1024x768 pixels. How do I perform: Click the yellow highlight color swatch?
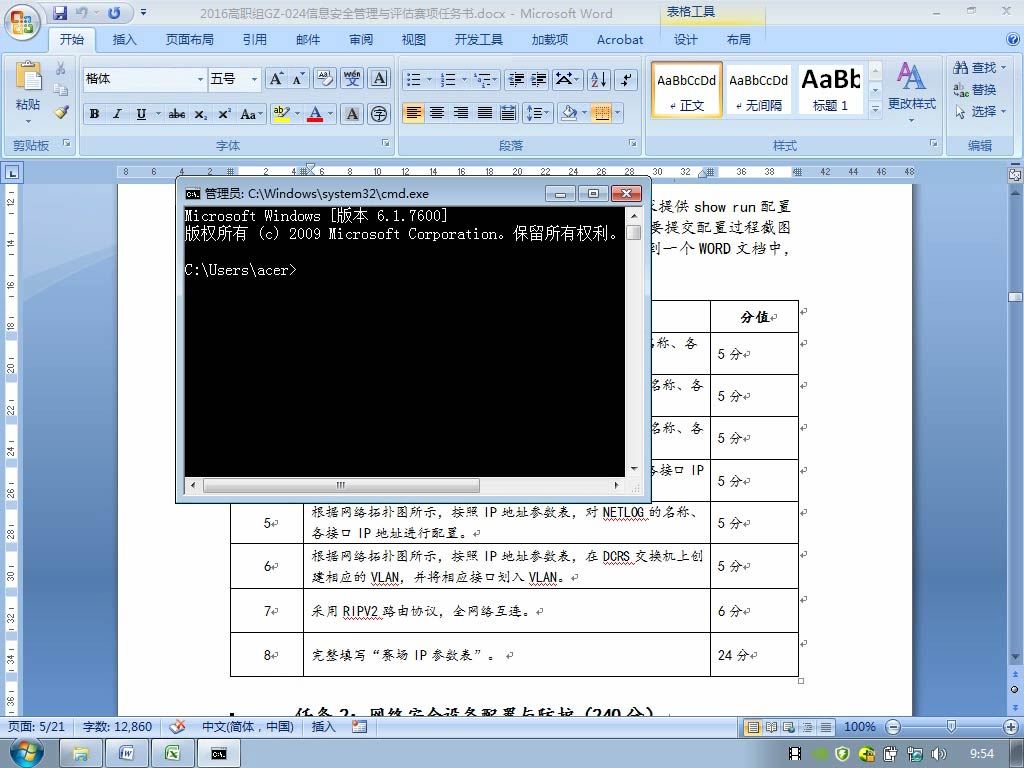pos(281,114)
